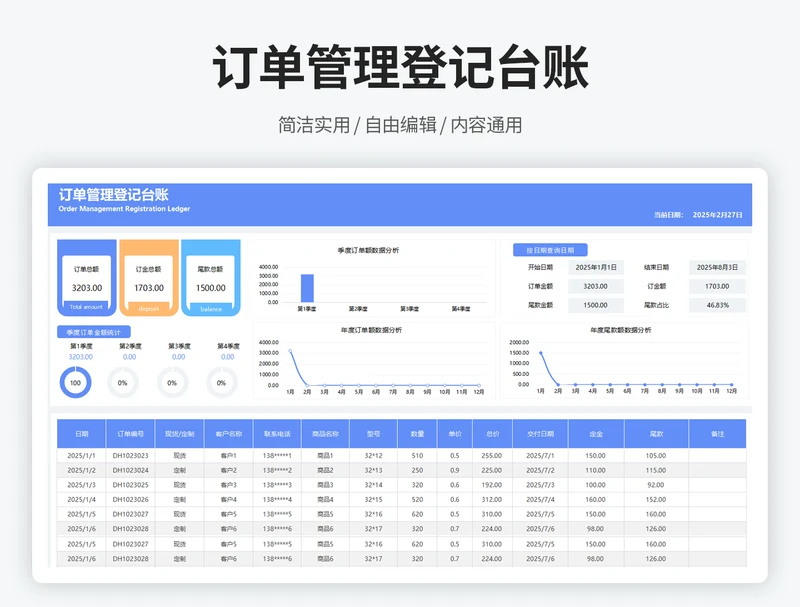Click the large heading 订单管理登记台账 at top
The width and height of the screenshot is (800, 607).
(401, 67)
